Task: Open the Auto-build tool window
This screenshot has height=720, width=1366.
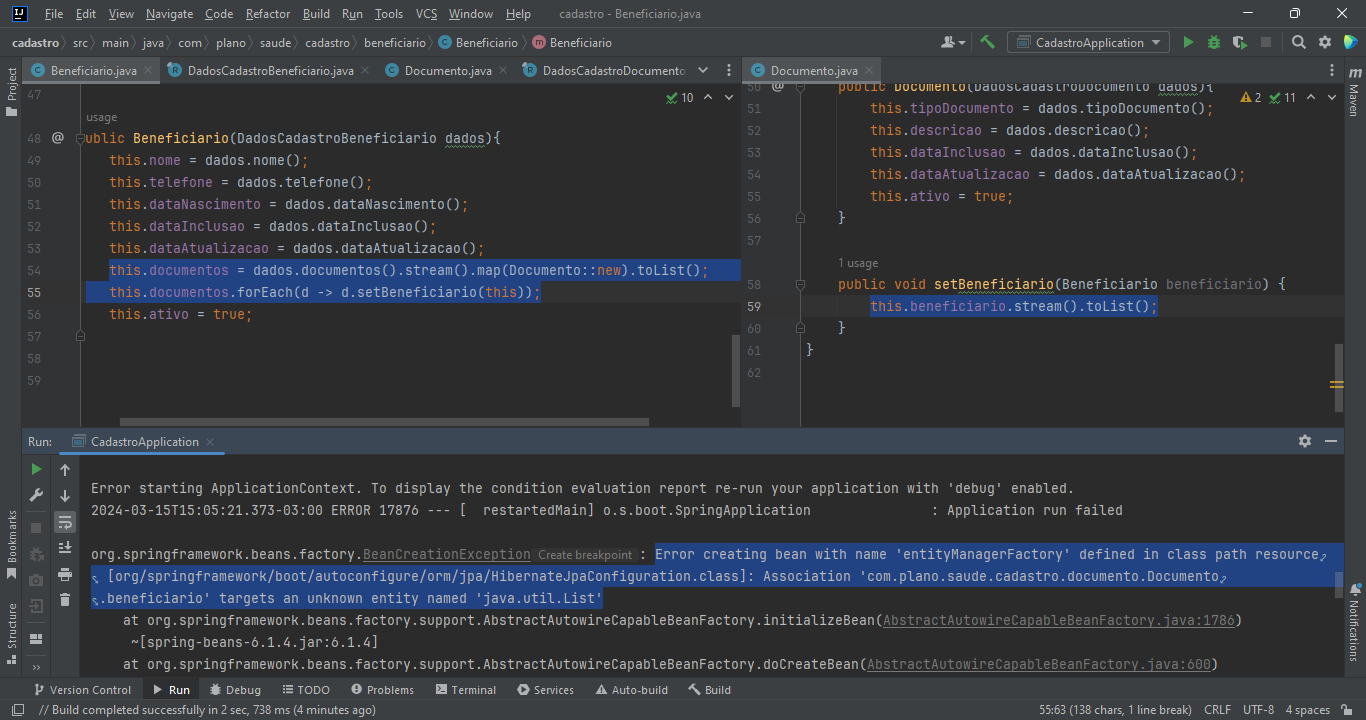Action: tap(631, 690)
